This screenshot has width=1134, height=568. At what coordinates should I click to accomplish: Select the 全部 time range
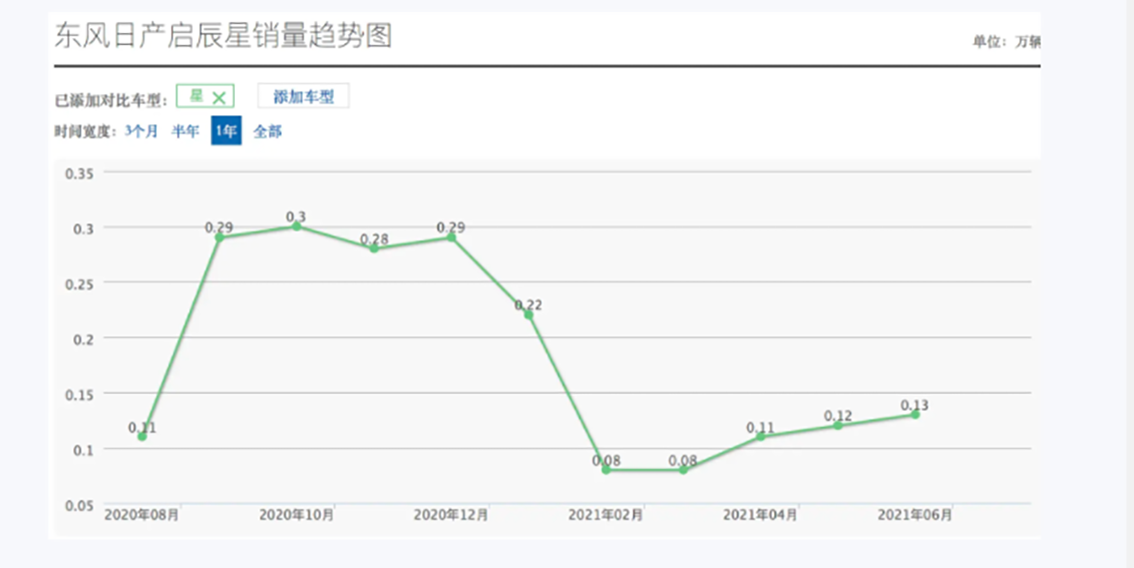point(268,131)
